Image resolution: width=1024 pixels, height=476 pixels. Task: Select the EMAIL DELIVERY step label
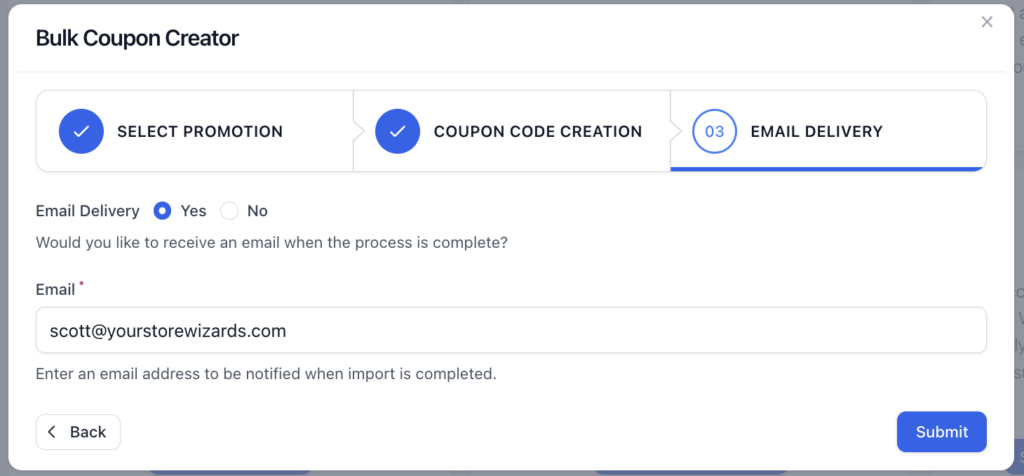(816, 131)
